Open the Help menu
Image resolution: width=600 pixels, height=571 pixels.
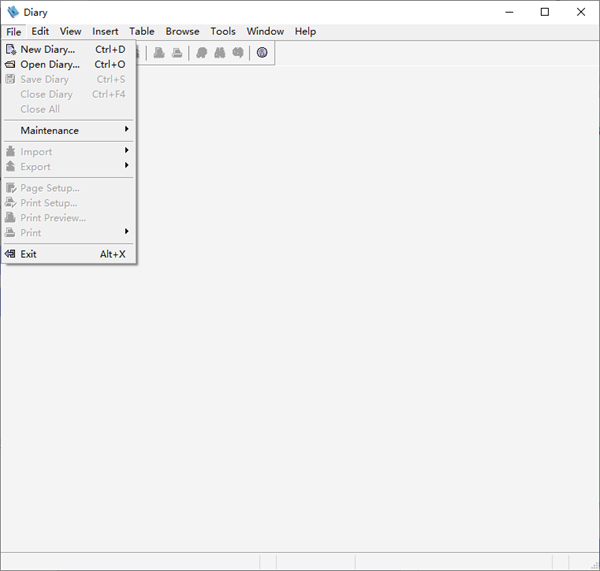pos(305,31)
